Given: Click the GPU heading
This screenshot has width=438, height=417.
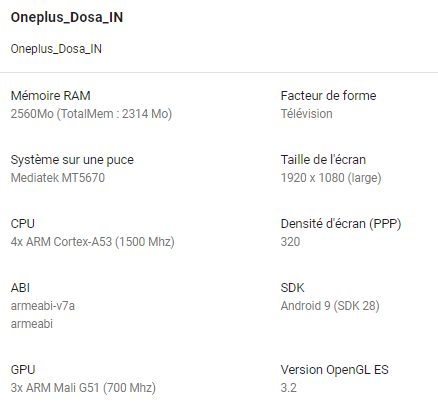Looking at the screenshot, I should click(23, 370).
